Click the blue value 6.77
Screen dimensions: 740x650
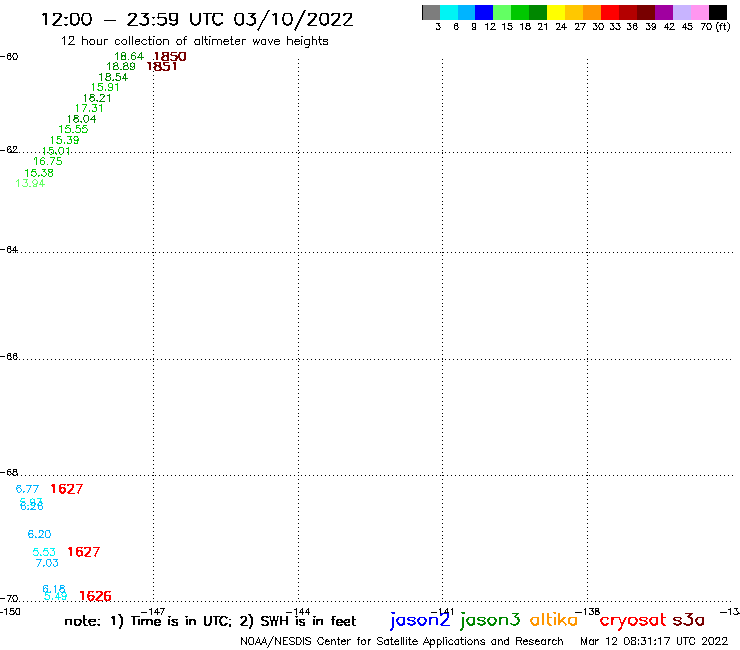27,489
